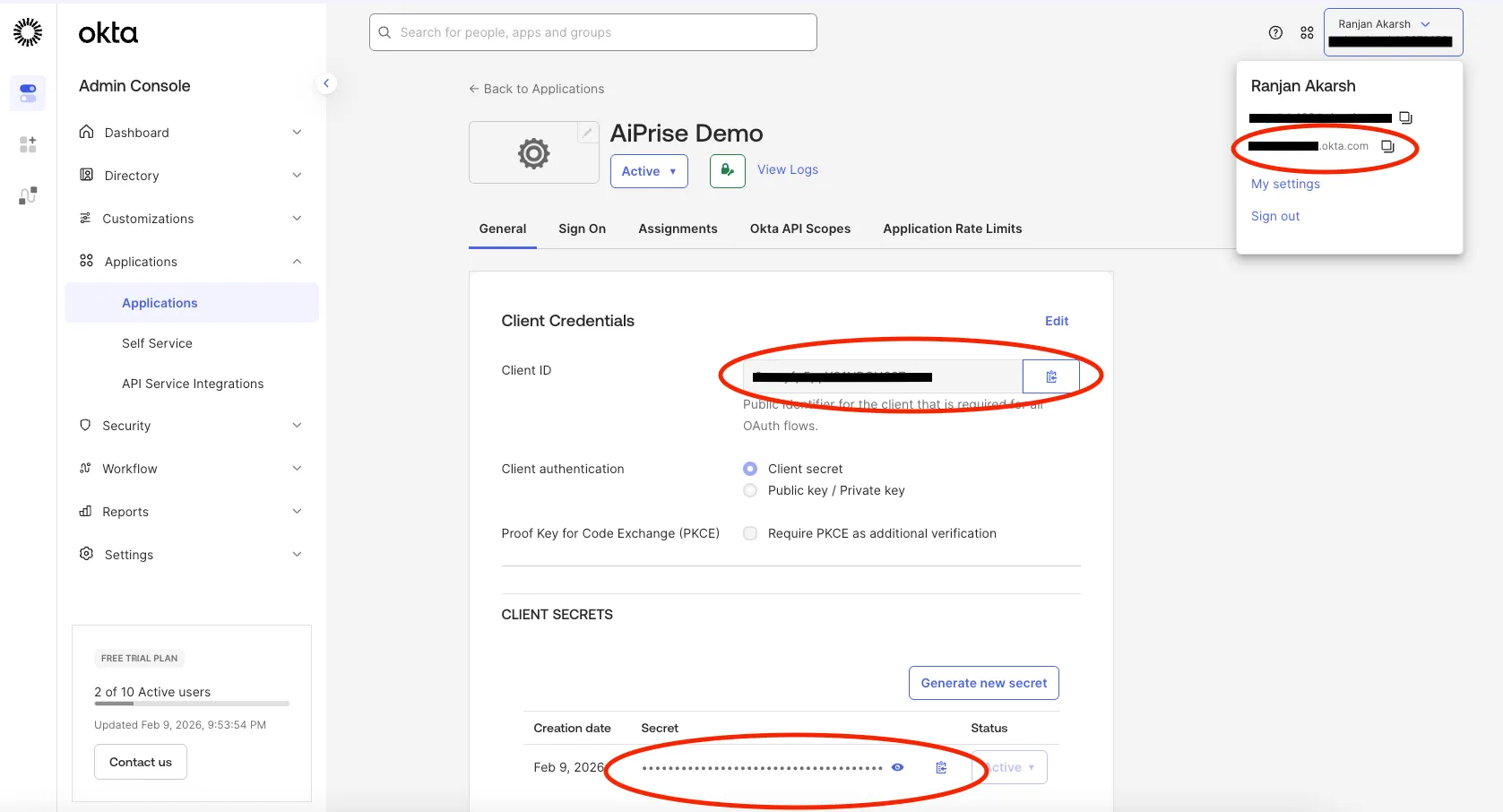
Task: Expand the Dashboard menu chevron
Action: [x=297, y=132]
